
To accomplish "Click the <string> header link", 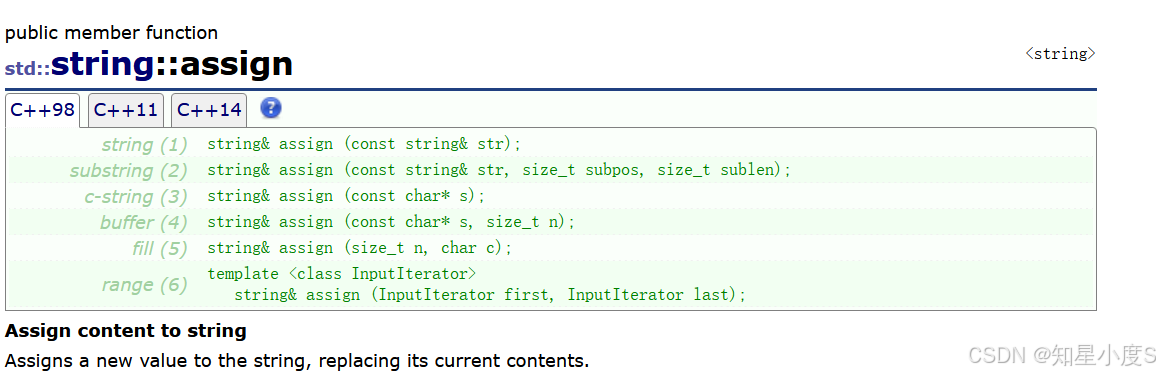I will tap(1059, 54).
